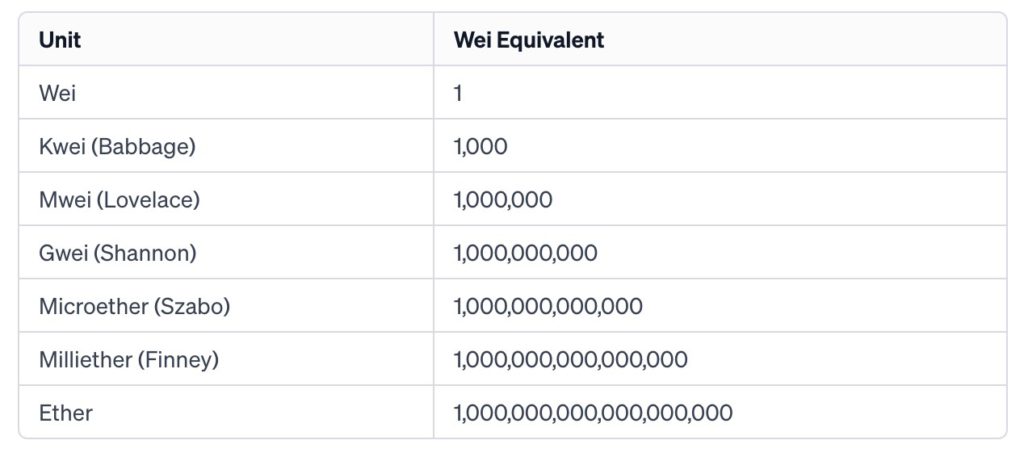Select the 1,000,000 value cell
1024x457 pixels.
[x=503, y=199]
